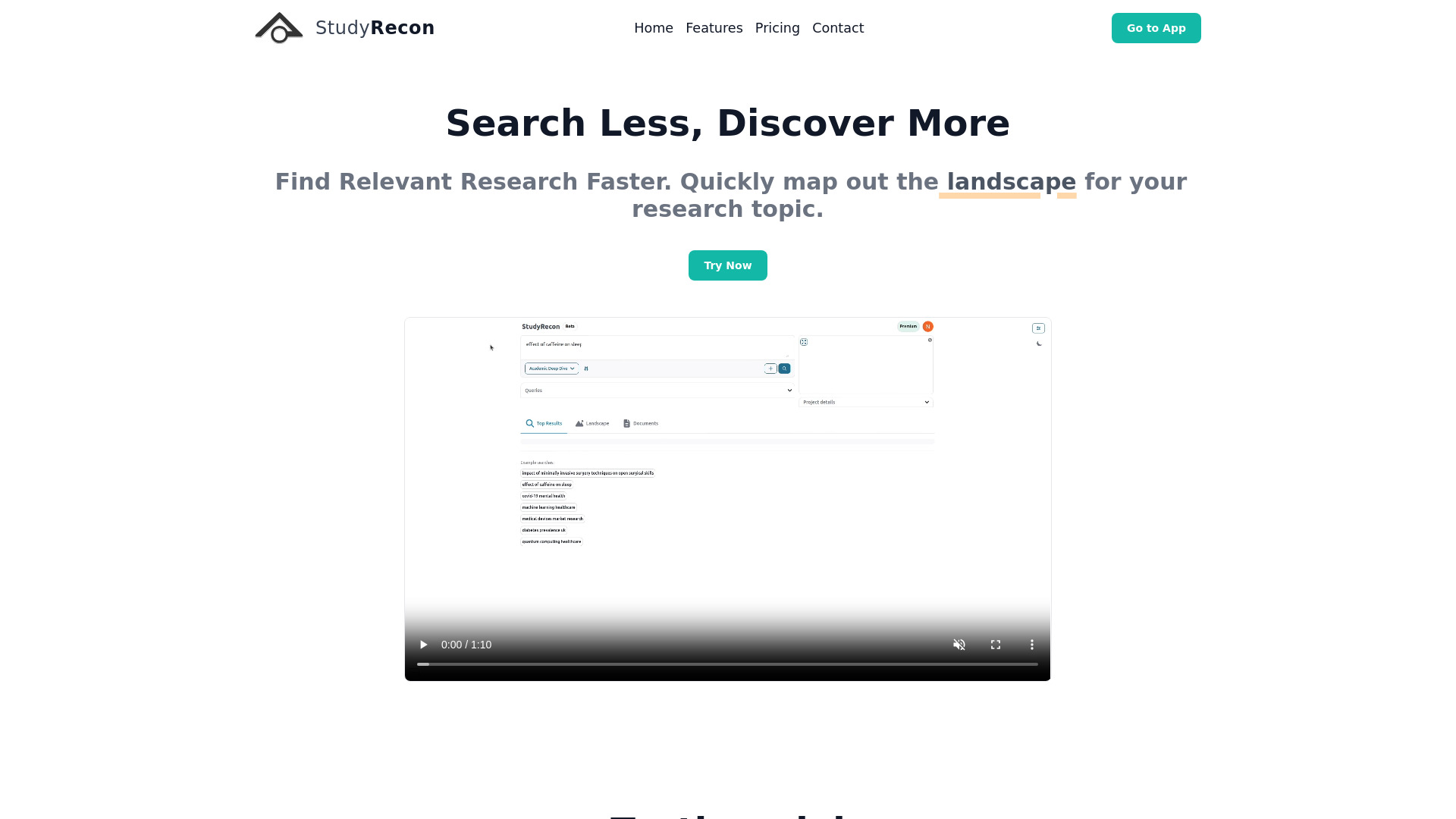
Task: Click the StudyRecon home logo icon
Action: [x=279, y=27]
